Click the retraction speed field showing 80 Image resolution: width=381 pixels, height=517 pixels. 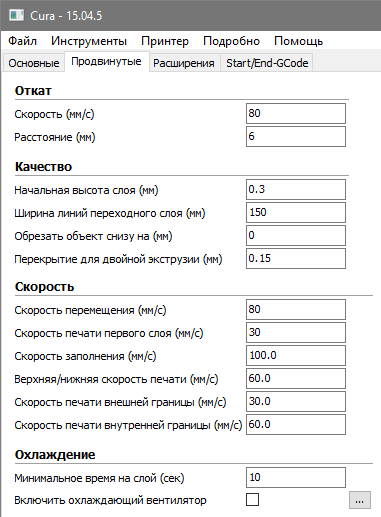click(296, 113)
